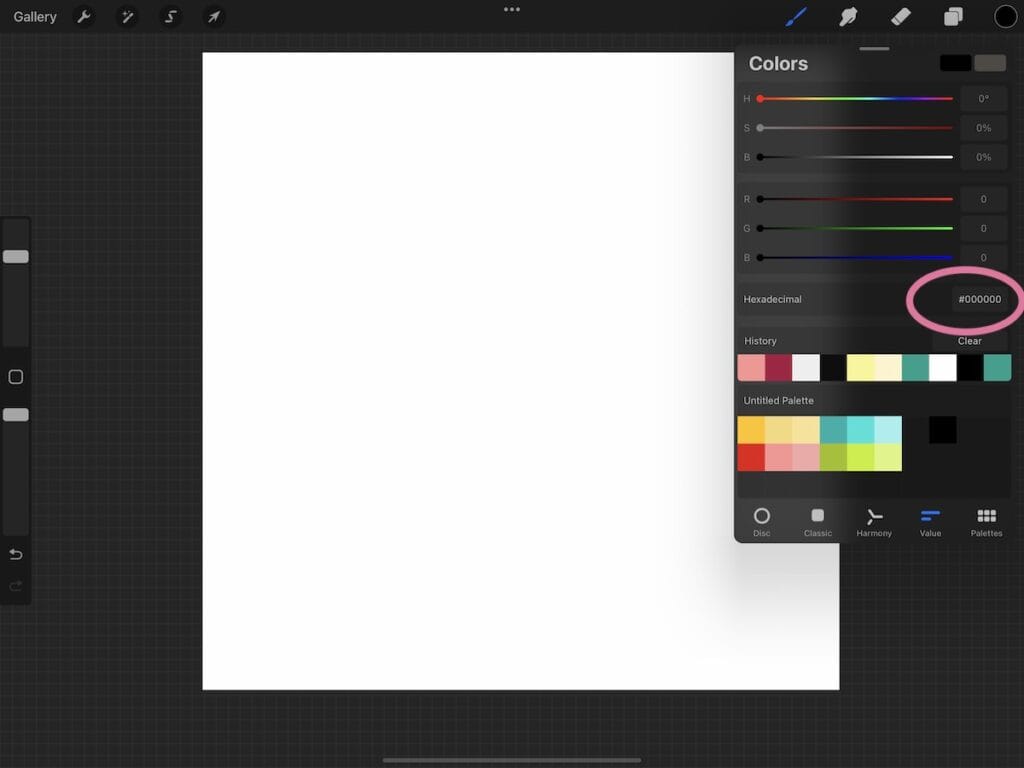Open the Actions wrench menu
This screenshot has height=768, width=1024.
pyautogui.click(x=85, y=16)
